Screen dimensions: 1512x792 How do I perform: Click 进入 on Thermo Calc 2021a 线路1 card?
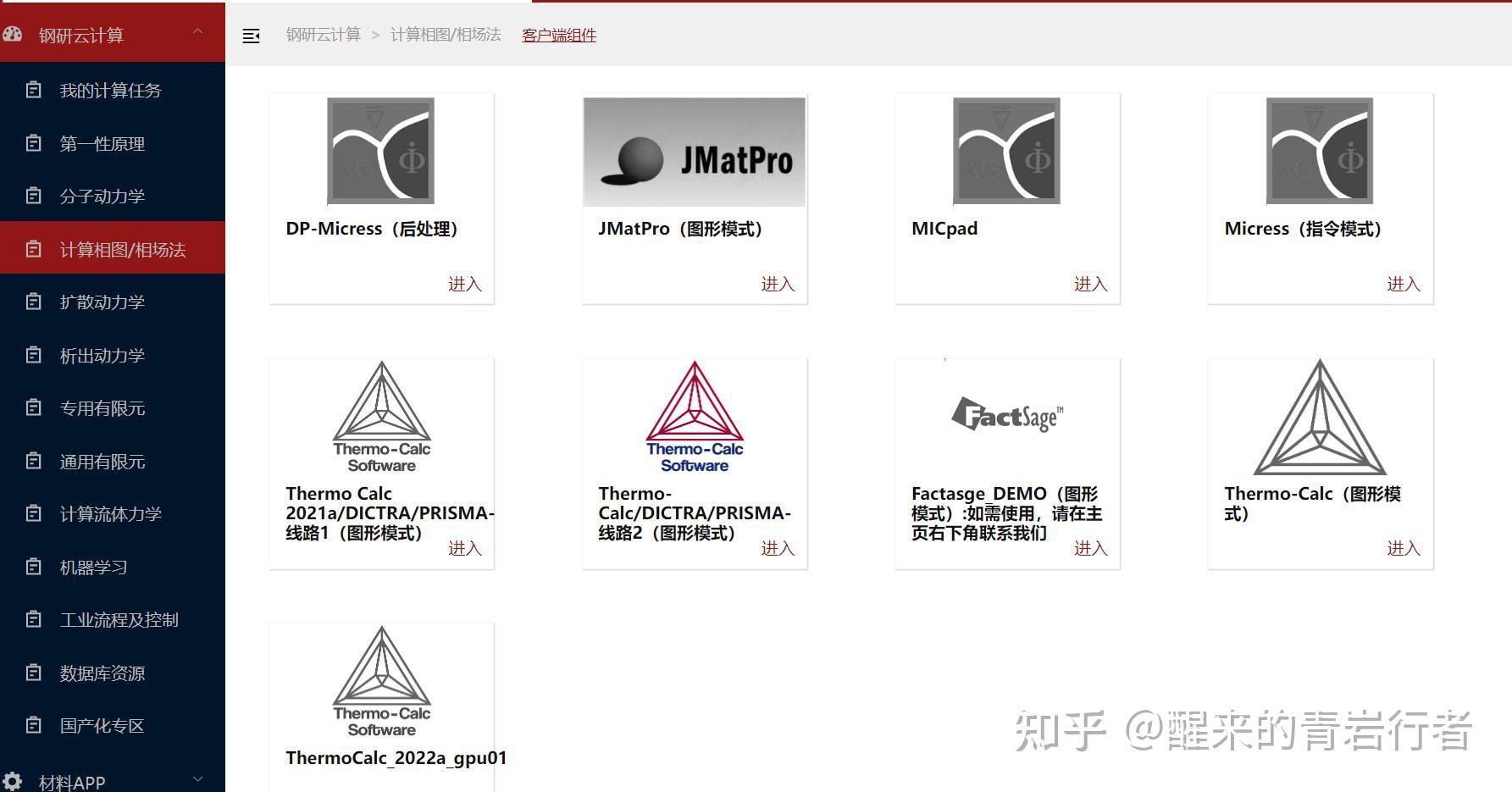[x=465, y=548]
